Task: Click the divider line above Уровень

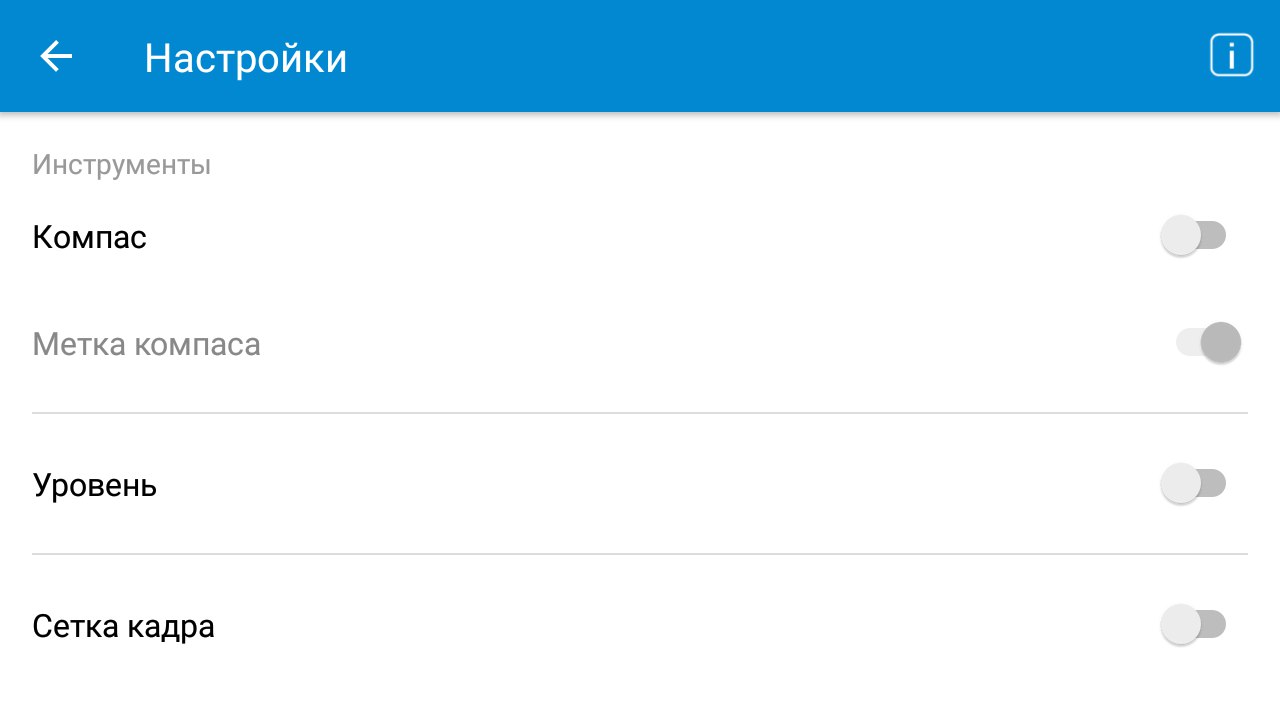Action: pyautogui.click(x=640, y=413)
